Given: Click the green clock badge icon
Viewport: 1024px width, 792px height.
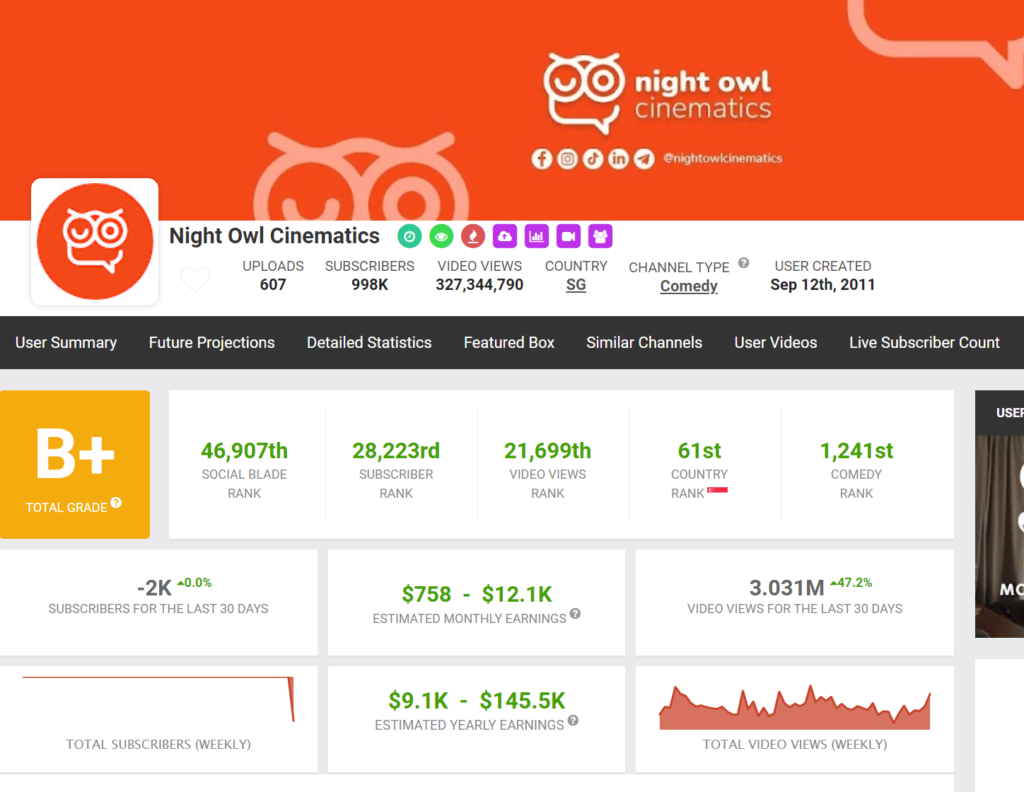Looking at the screenshot, I should [409, 236].
